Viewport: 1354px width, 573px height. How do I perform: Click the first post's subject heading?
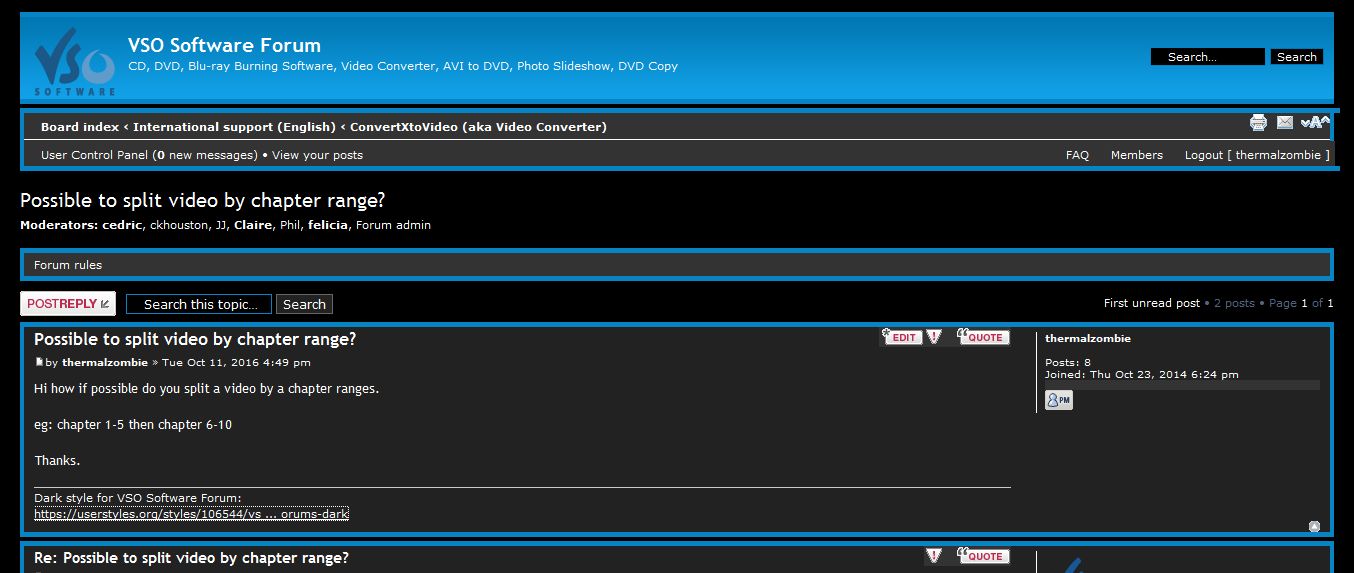(195, 339)
